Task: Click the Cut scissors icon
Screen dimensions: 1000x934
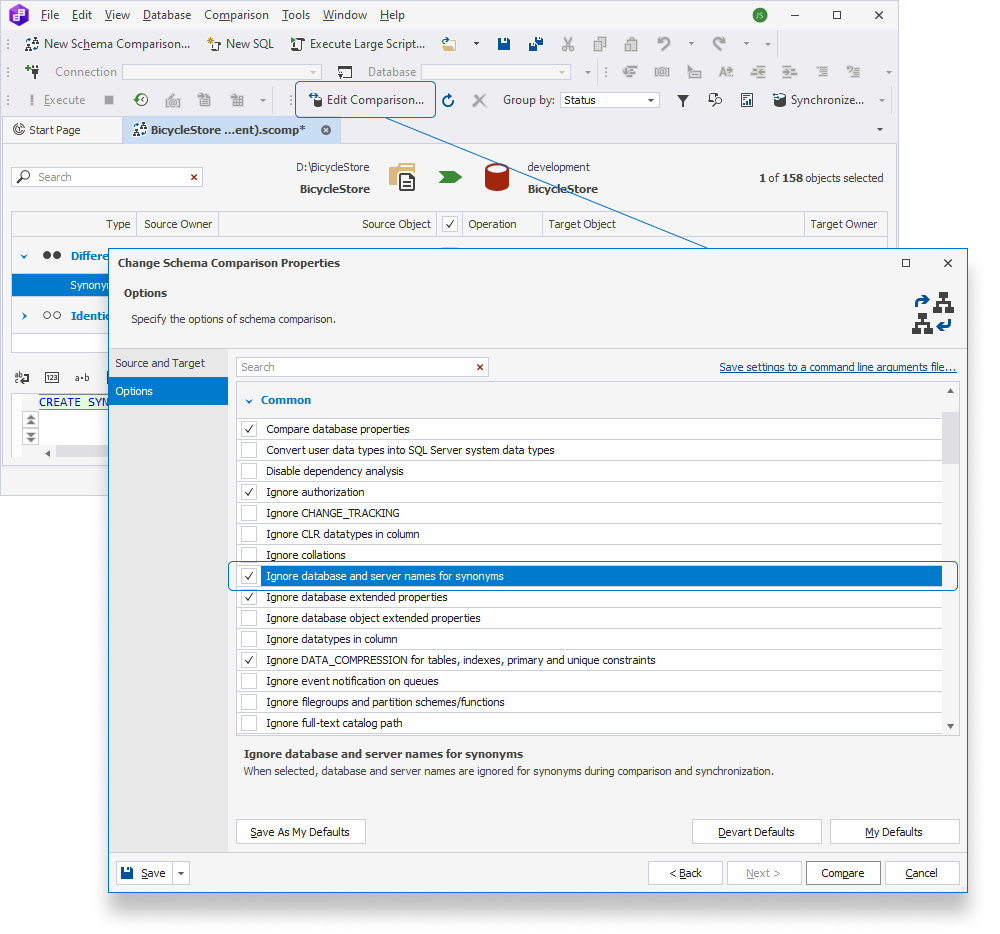Action: [568, 44]
